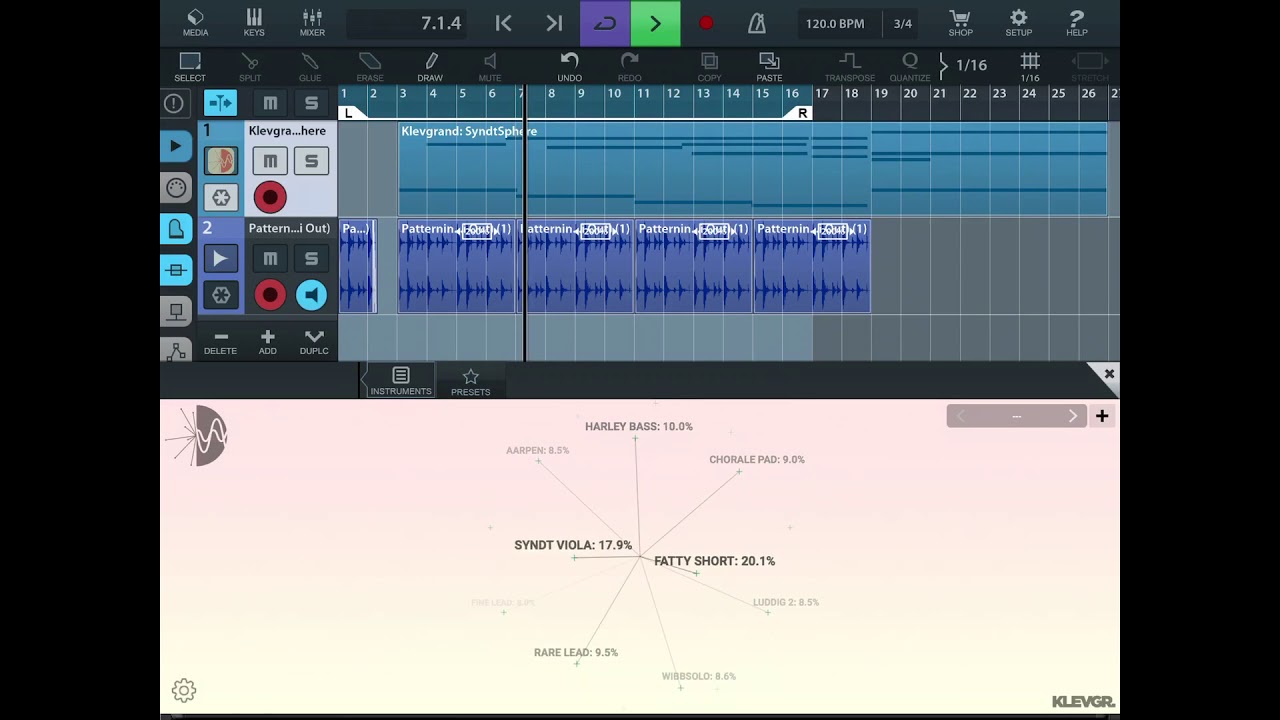Choose the Erase tool
The image size is (1280, 720).
pyautogui.click(x=370, y=67)
